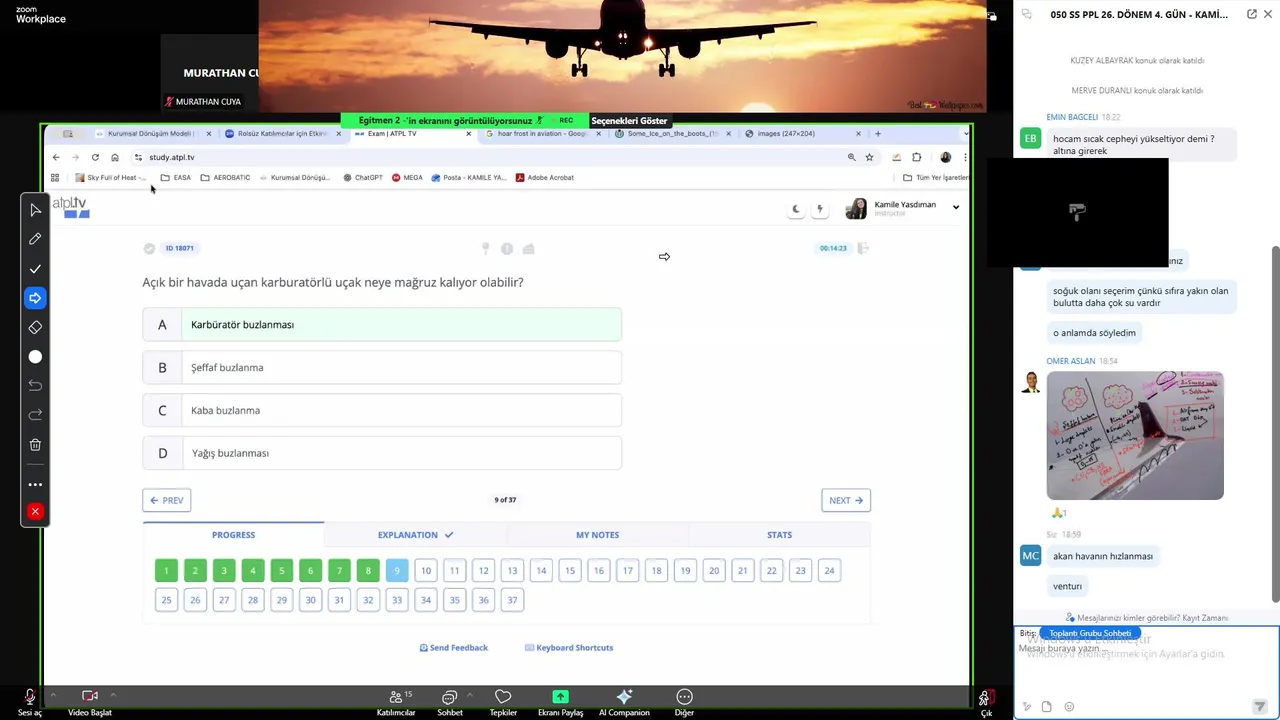Click the question ID 18071 badge

180,248
